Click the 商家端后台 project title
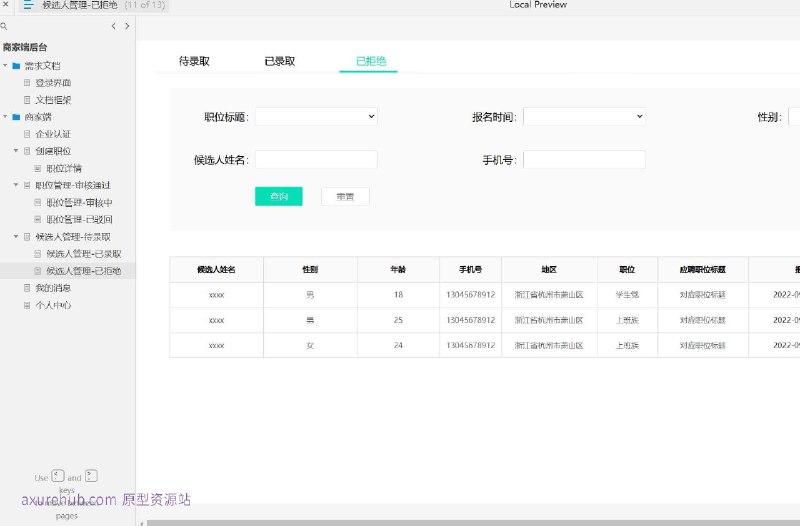The image size is (800, 526). tap(25, 47)
